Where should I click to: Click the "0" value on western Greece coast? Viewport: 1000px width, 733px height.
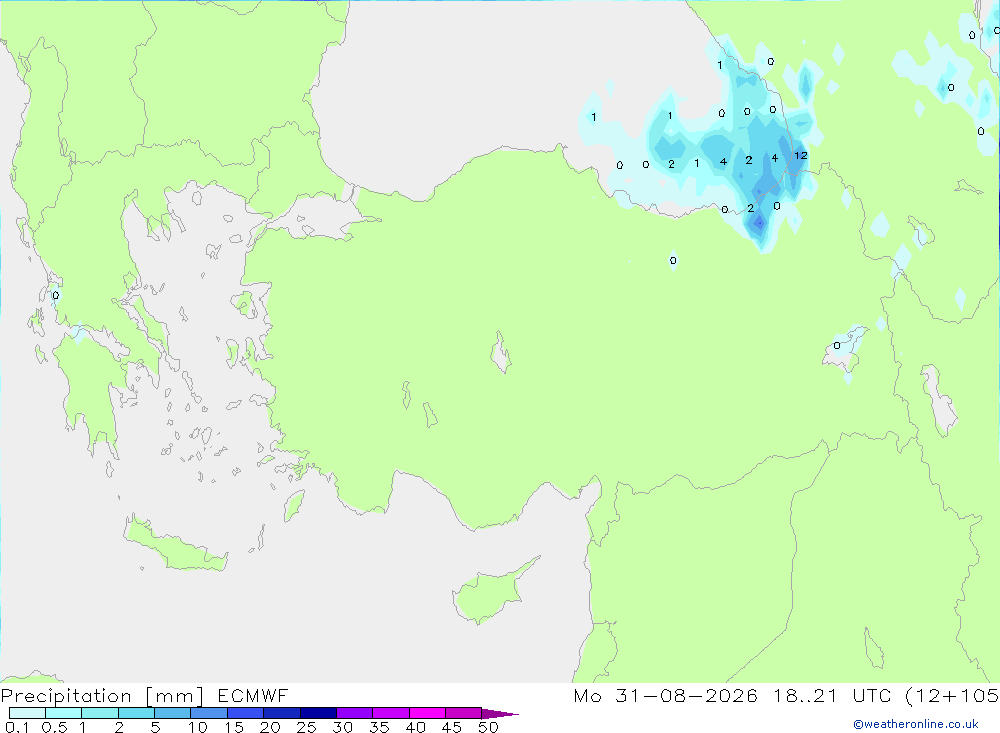click(55, 295)
